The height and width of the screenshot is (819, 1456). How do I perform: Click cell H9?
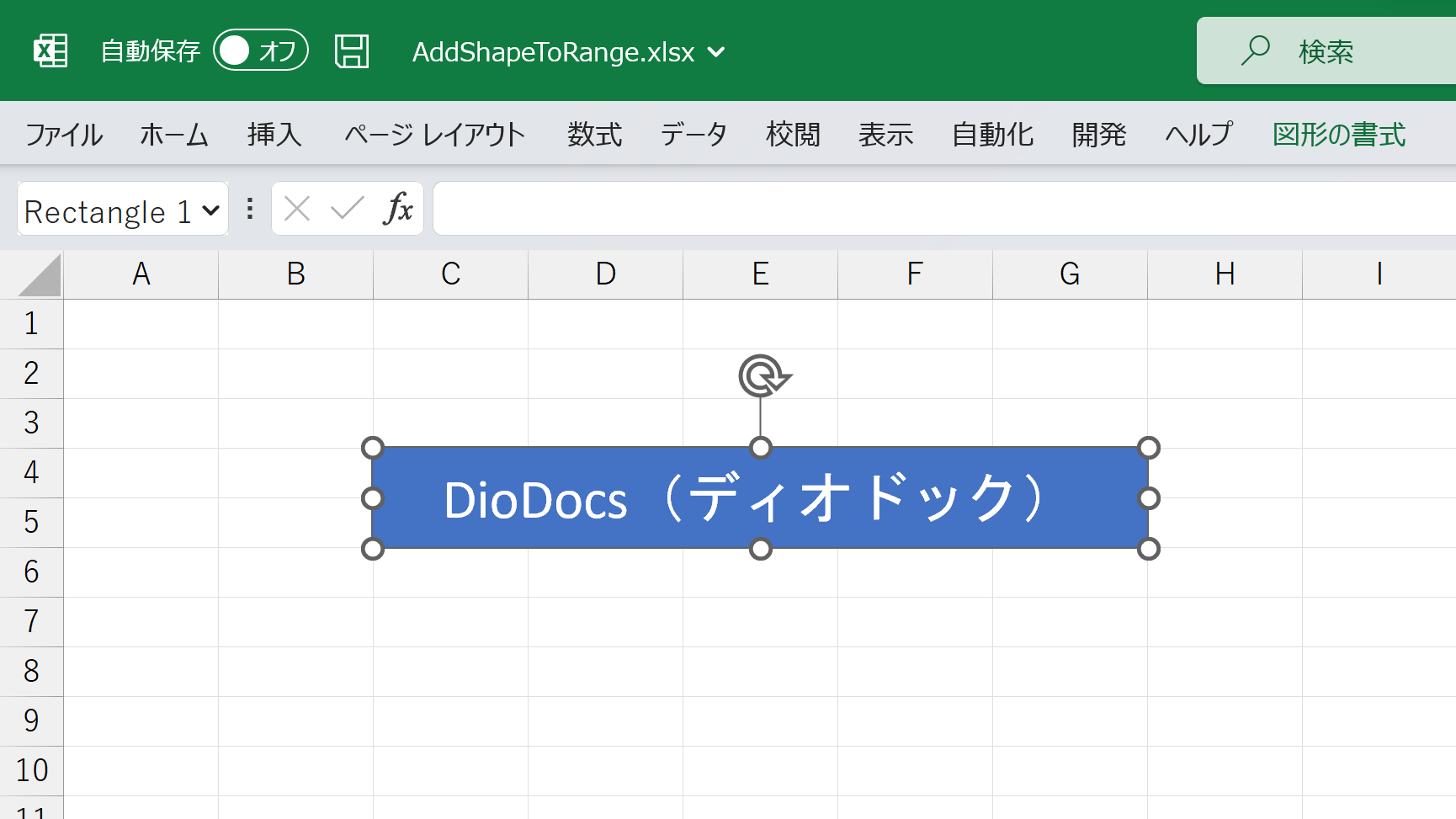1225,721
